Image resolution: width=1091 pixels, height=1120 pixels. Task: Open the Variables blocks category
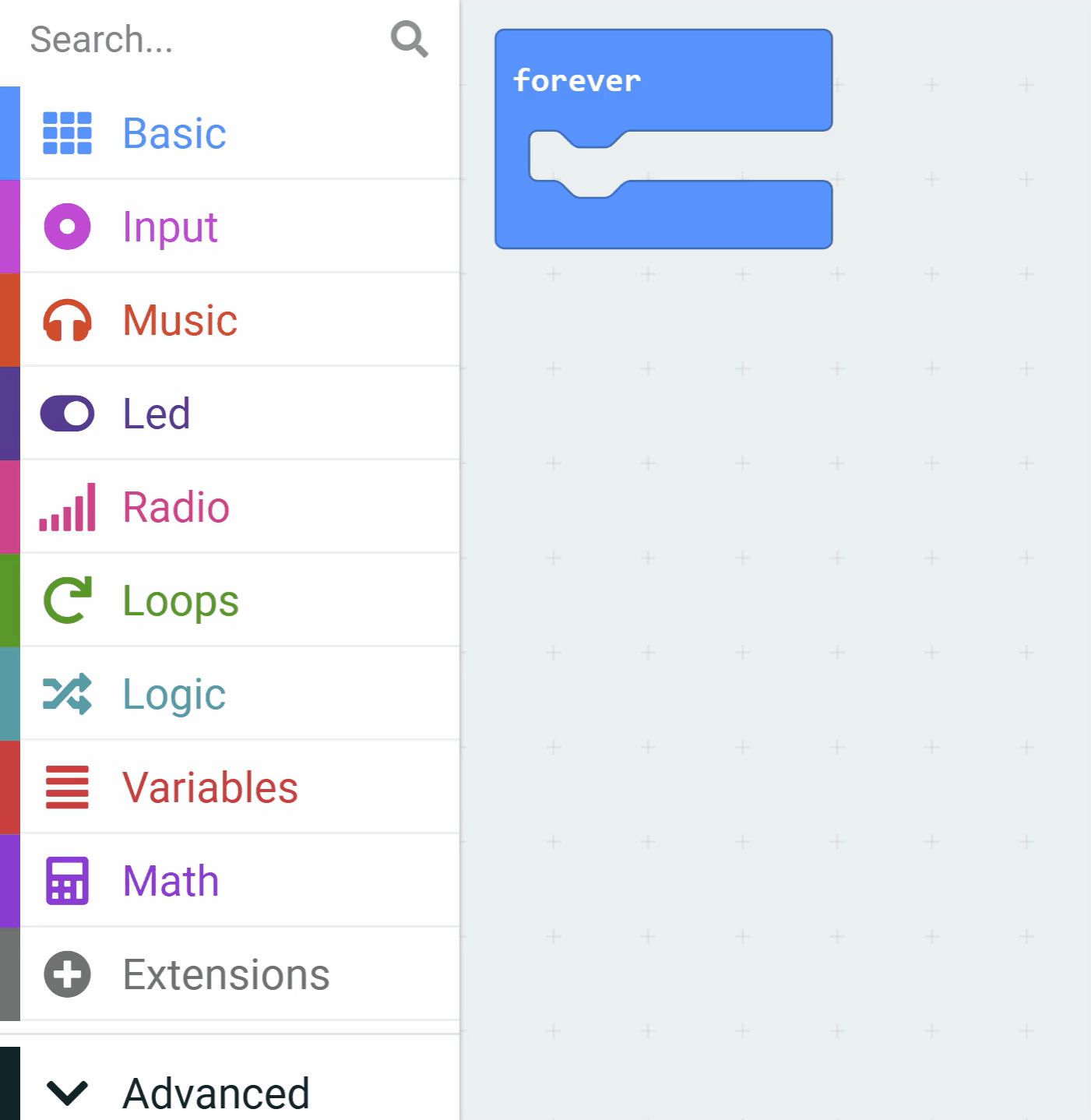coord(210,787)
